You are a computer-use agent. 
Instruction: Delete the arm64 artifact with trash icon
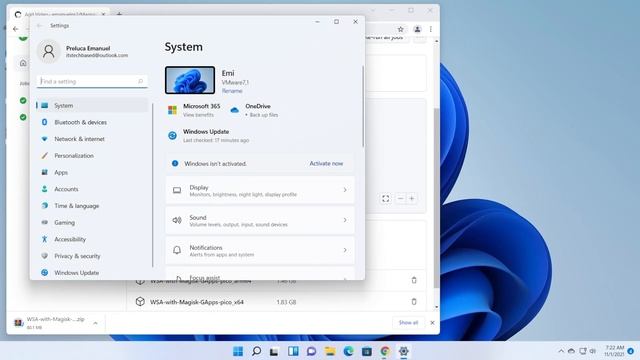tap(414, 280)
